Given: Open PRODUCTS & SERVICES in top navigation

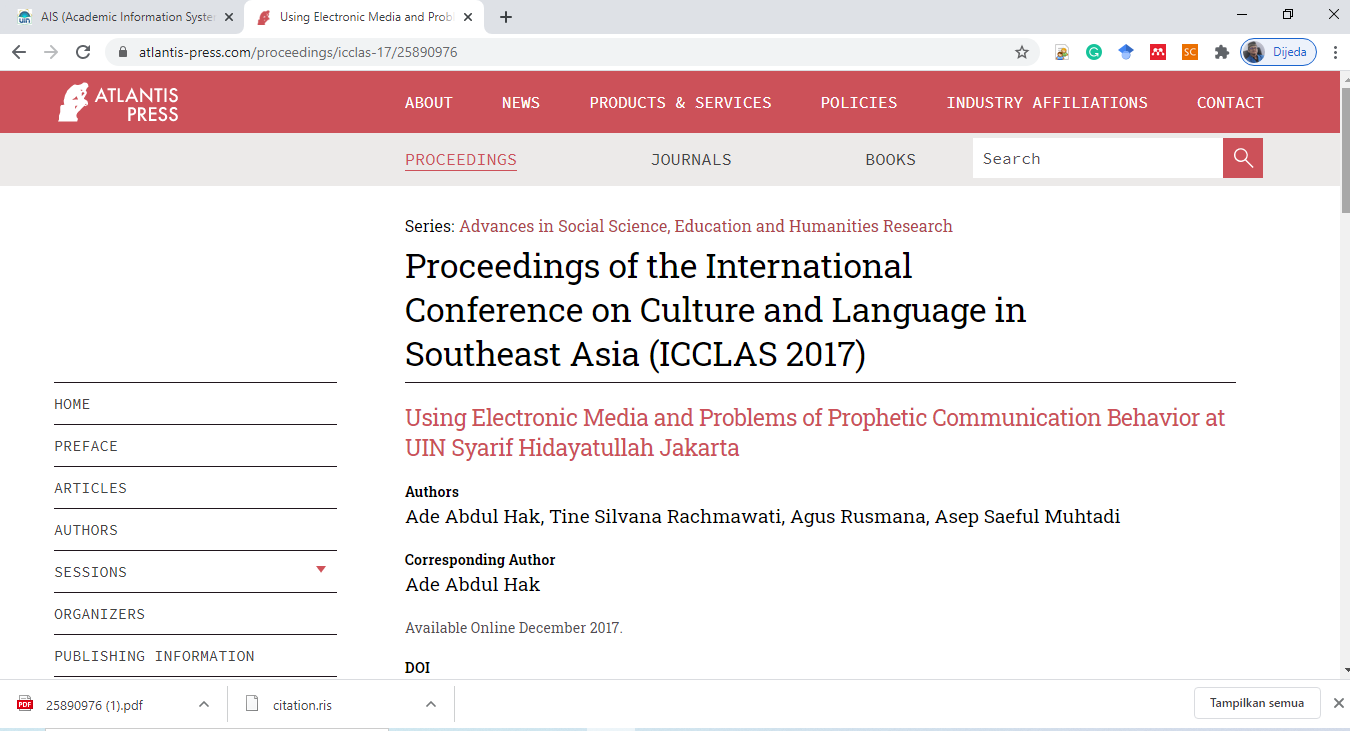Looking at the screenshot, I should pos(680,102).
